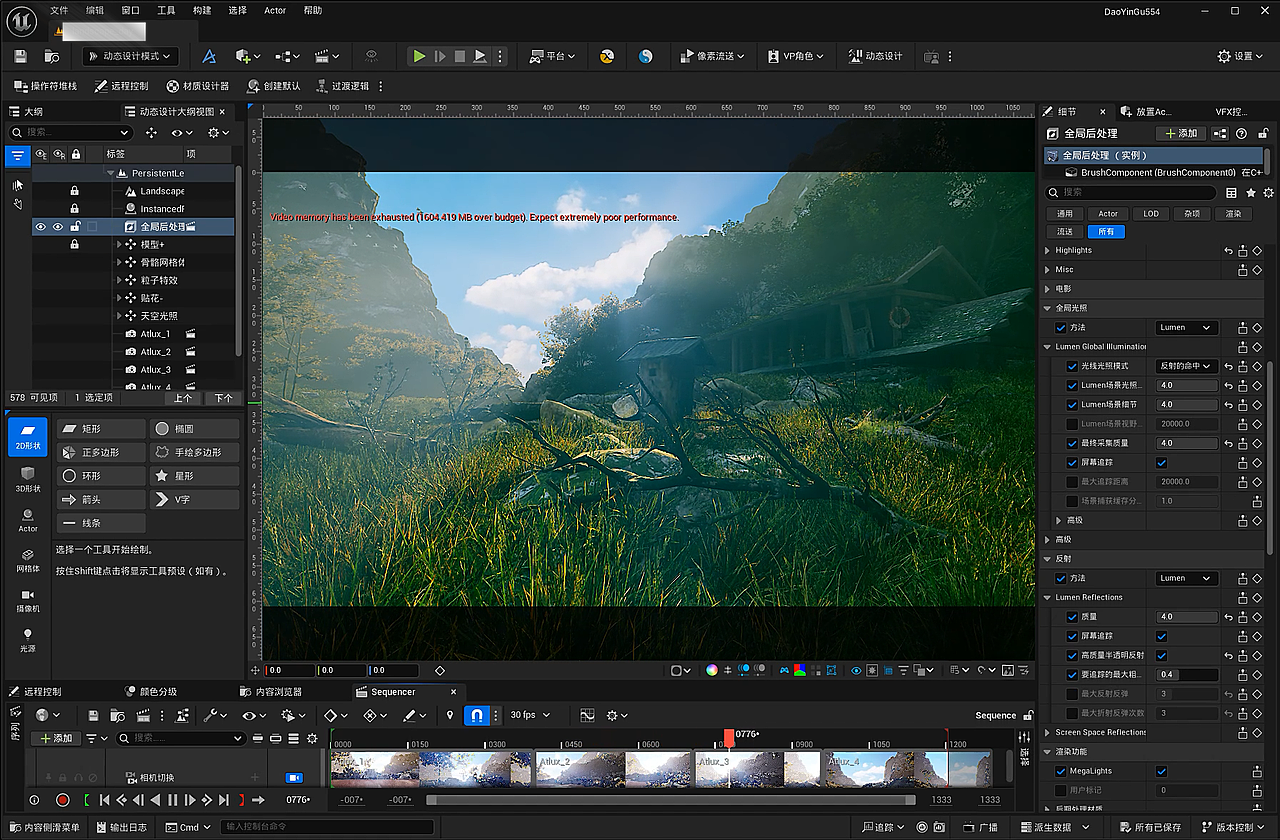Viewport: 1280px width, 840px height.
Task: Open the Sequencer curve editor icon
Action: 587,715
